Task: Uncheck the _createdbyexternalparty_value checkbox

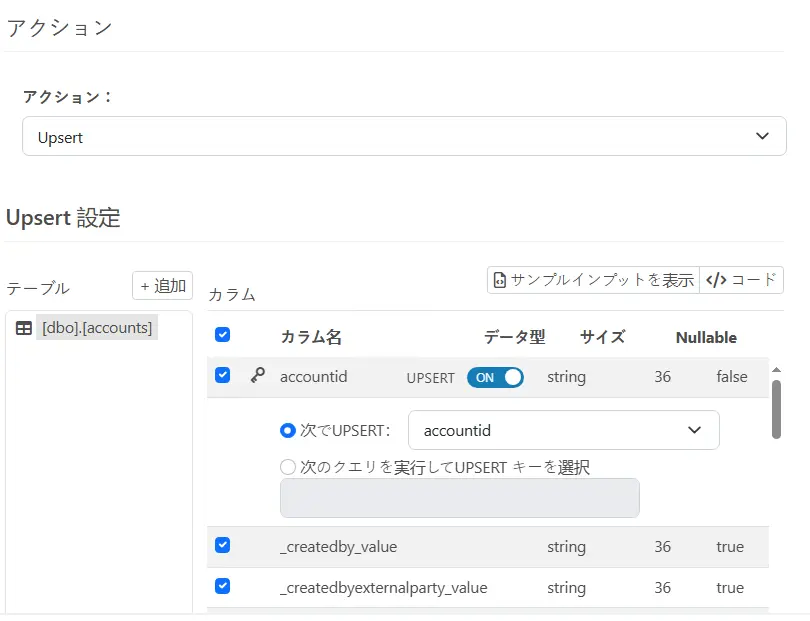Action: point(223,586)
